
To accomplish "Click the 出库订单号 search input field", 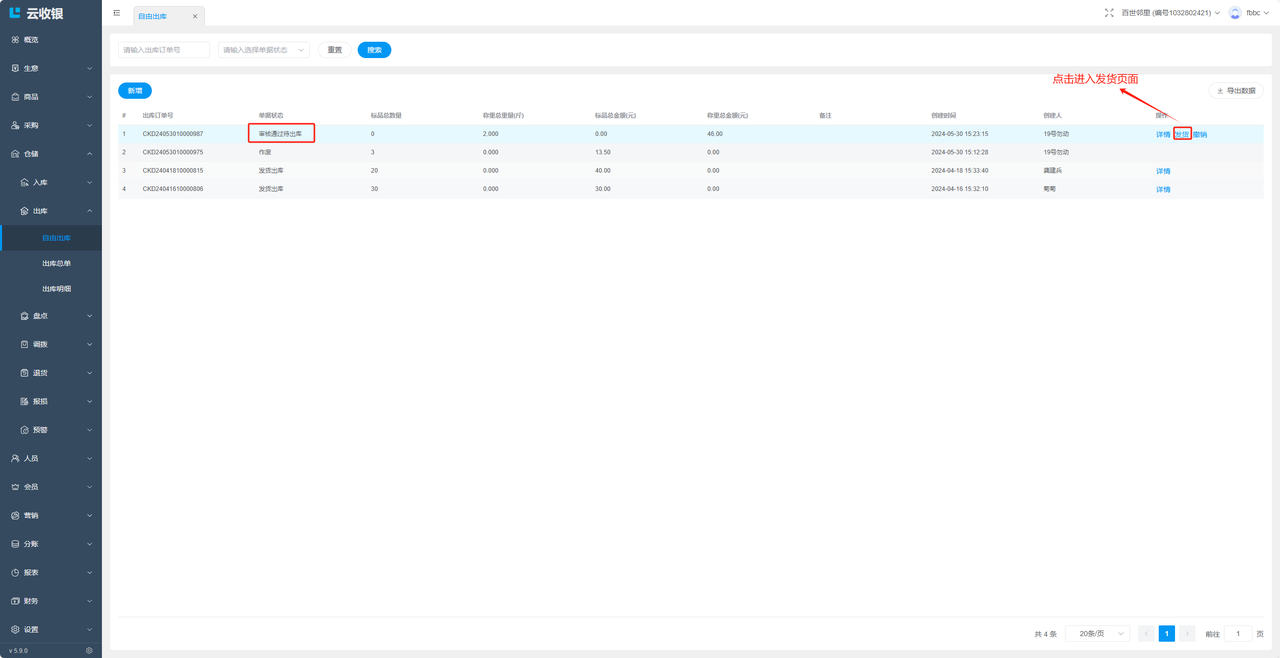I will (164, 50).
